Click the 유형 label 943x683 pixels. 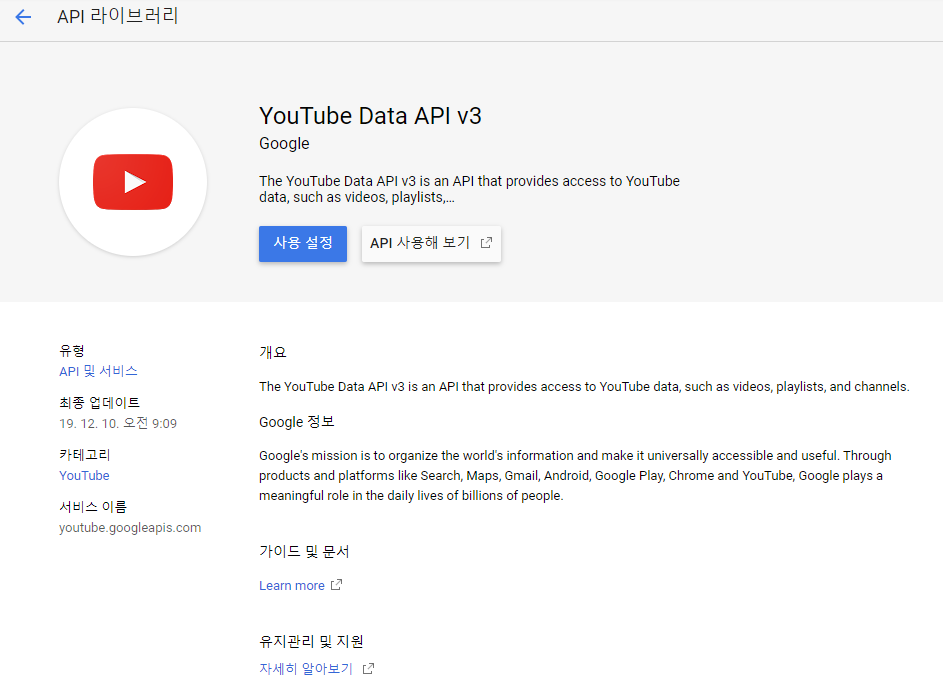pos(72,351)
